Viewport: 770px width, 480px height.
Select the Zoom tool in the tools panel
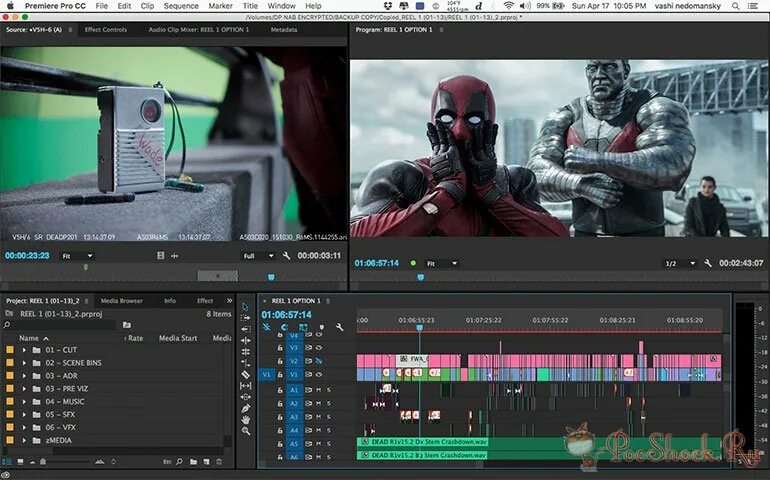tap(246, 432)
